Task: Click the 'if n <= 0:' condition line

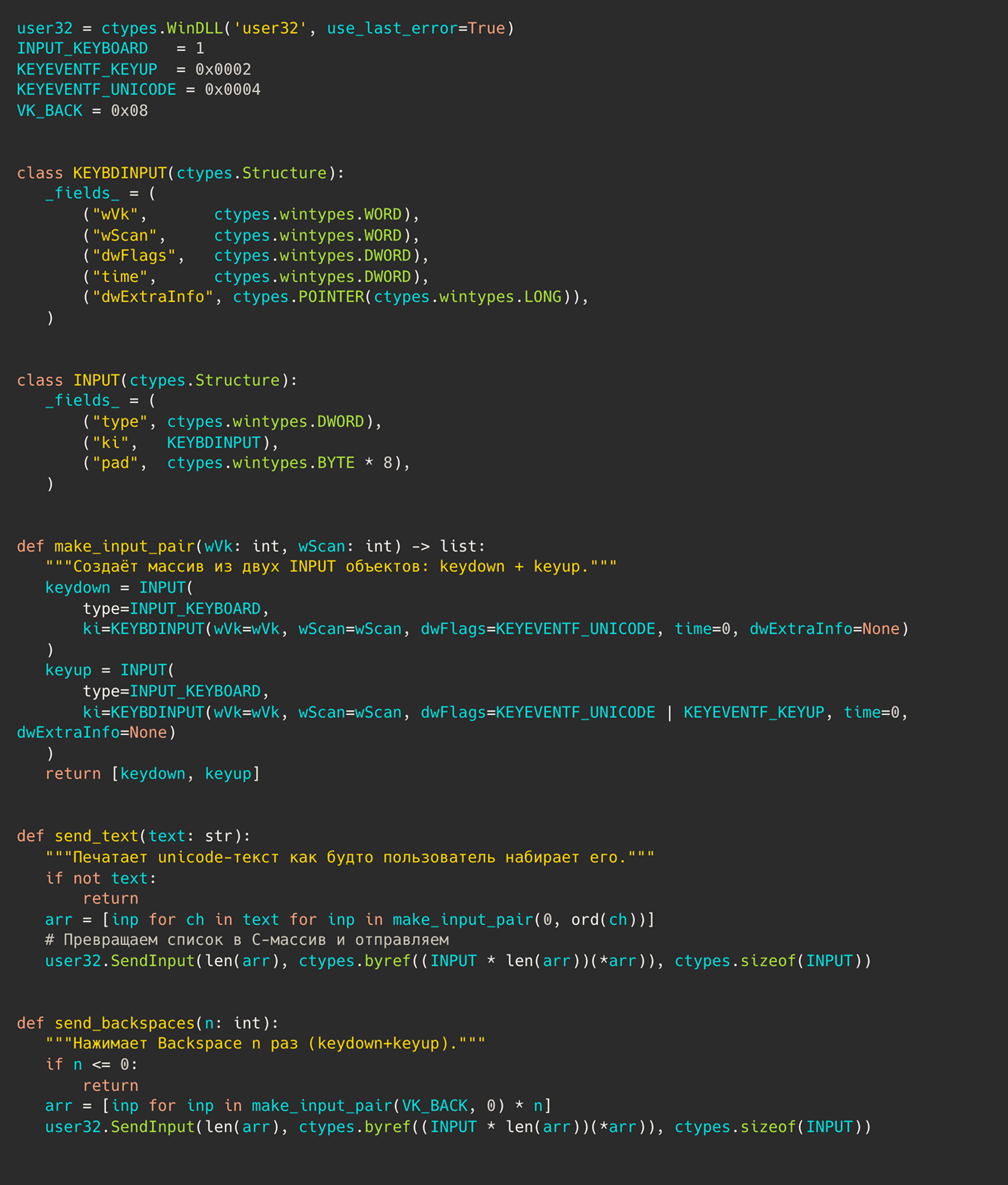Action: point(91,1065)
